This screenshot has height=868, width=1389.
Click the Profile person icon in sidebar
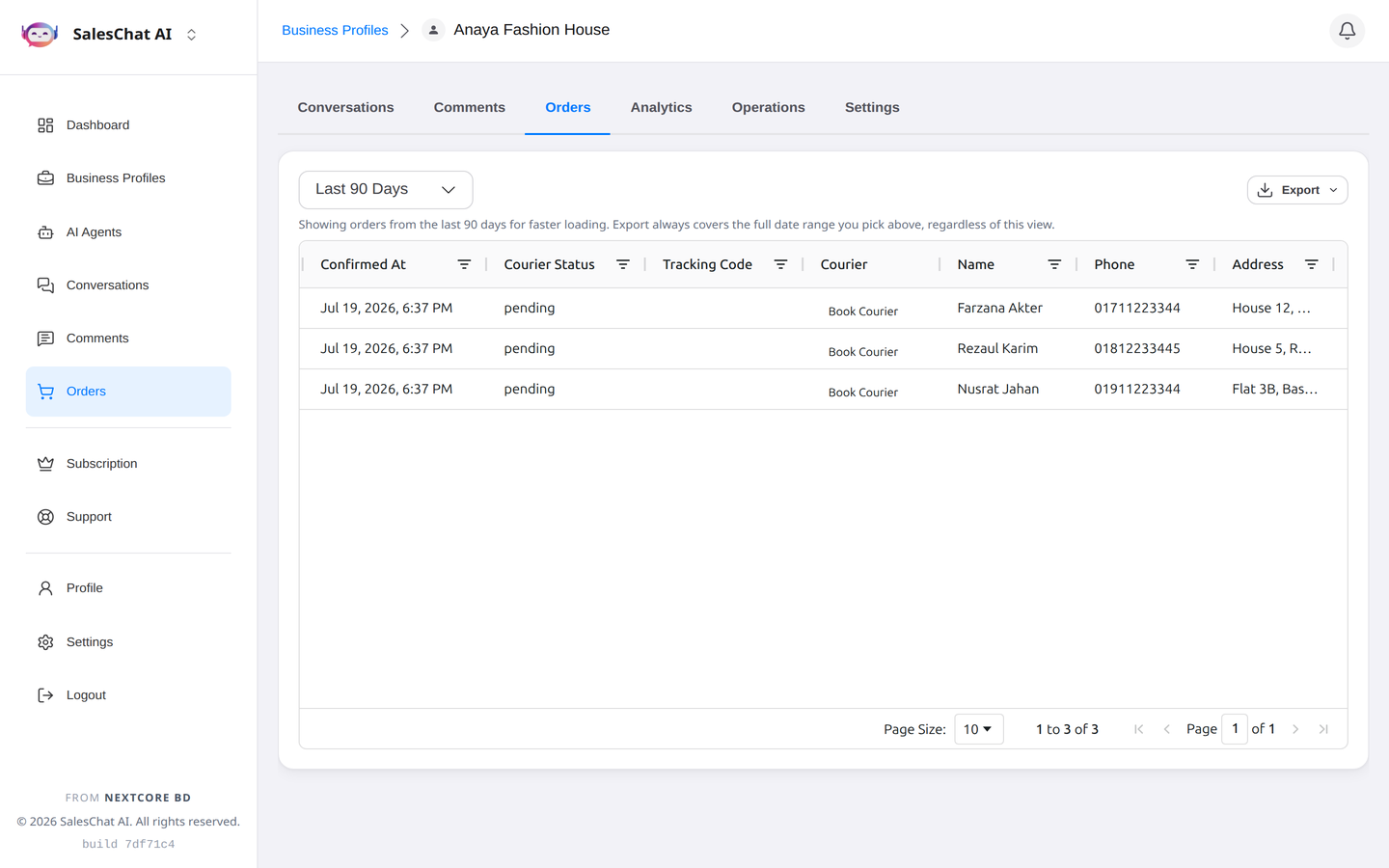(x=45, y=588)
